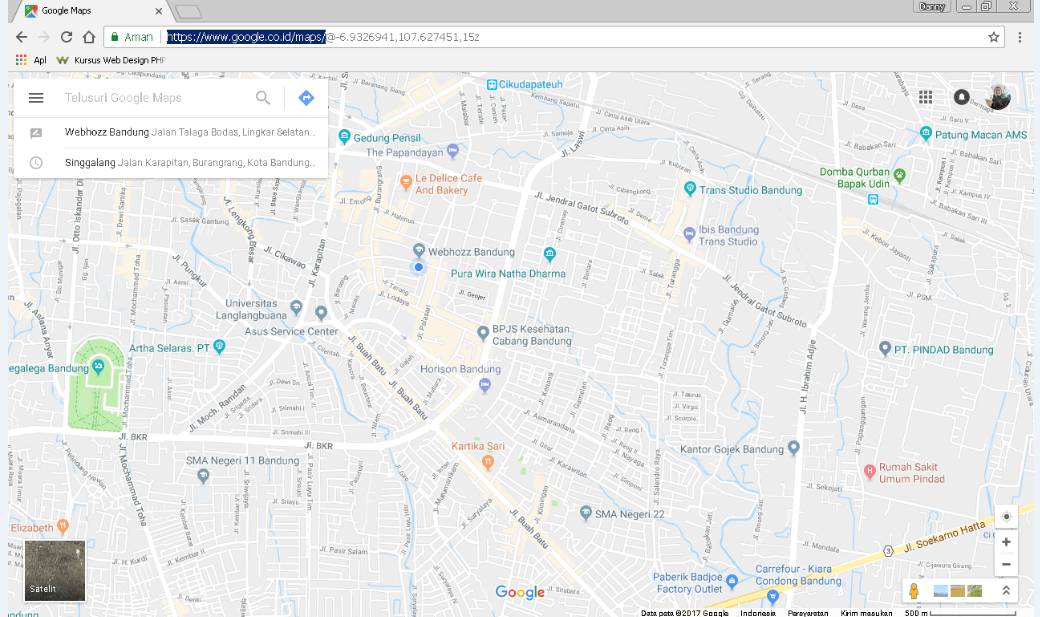1040x617 pixels.
Task: Select Le Delice Cafe And Bakery marker
Action: pos(406,182)
